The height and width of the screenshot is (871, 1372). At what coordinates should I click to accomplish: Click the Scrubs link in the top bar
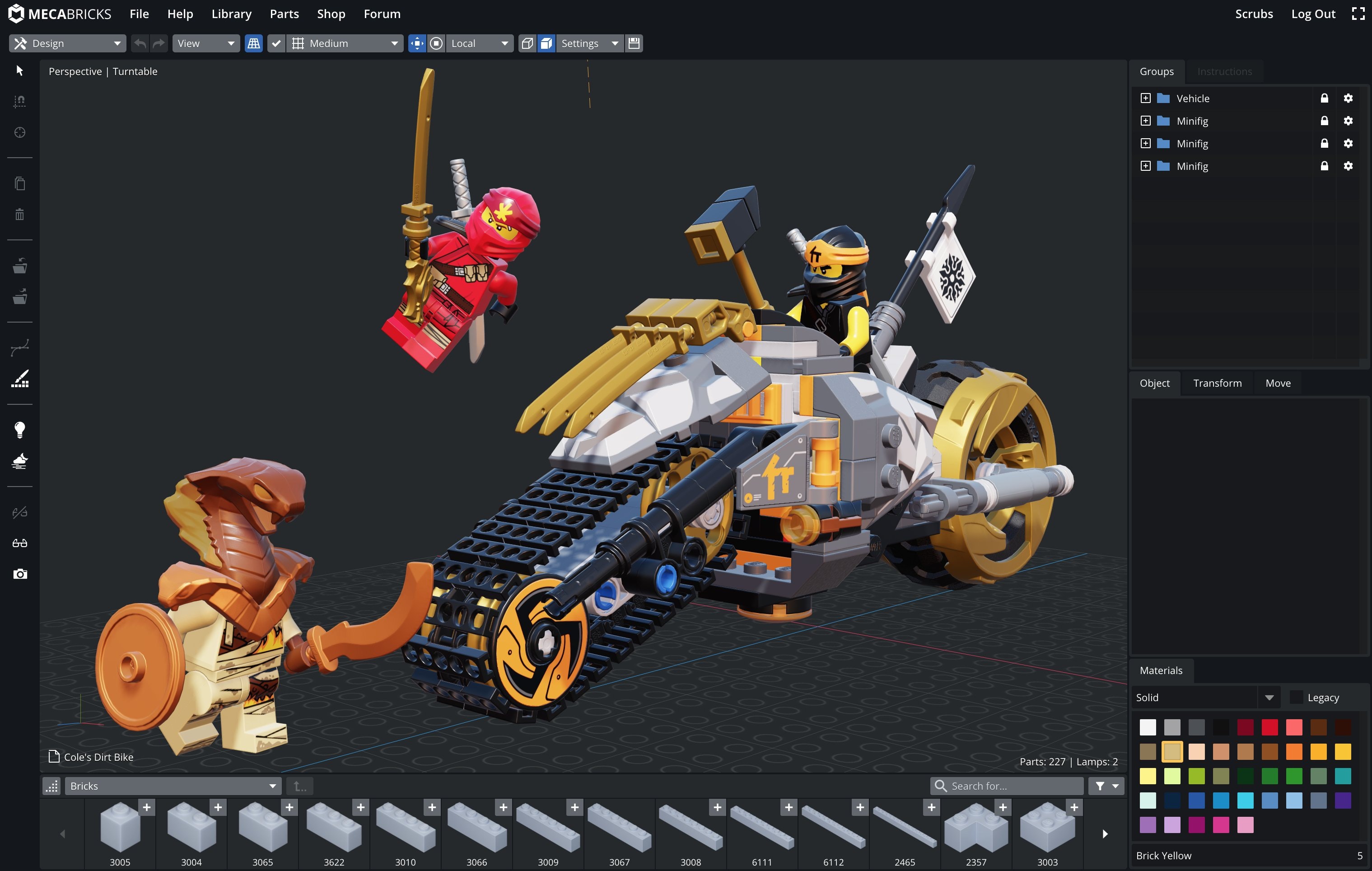click(1254, 14)
